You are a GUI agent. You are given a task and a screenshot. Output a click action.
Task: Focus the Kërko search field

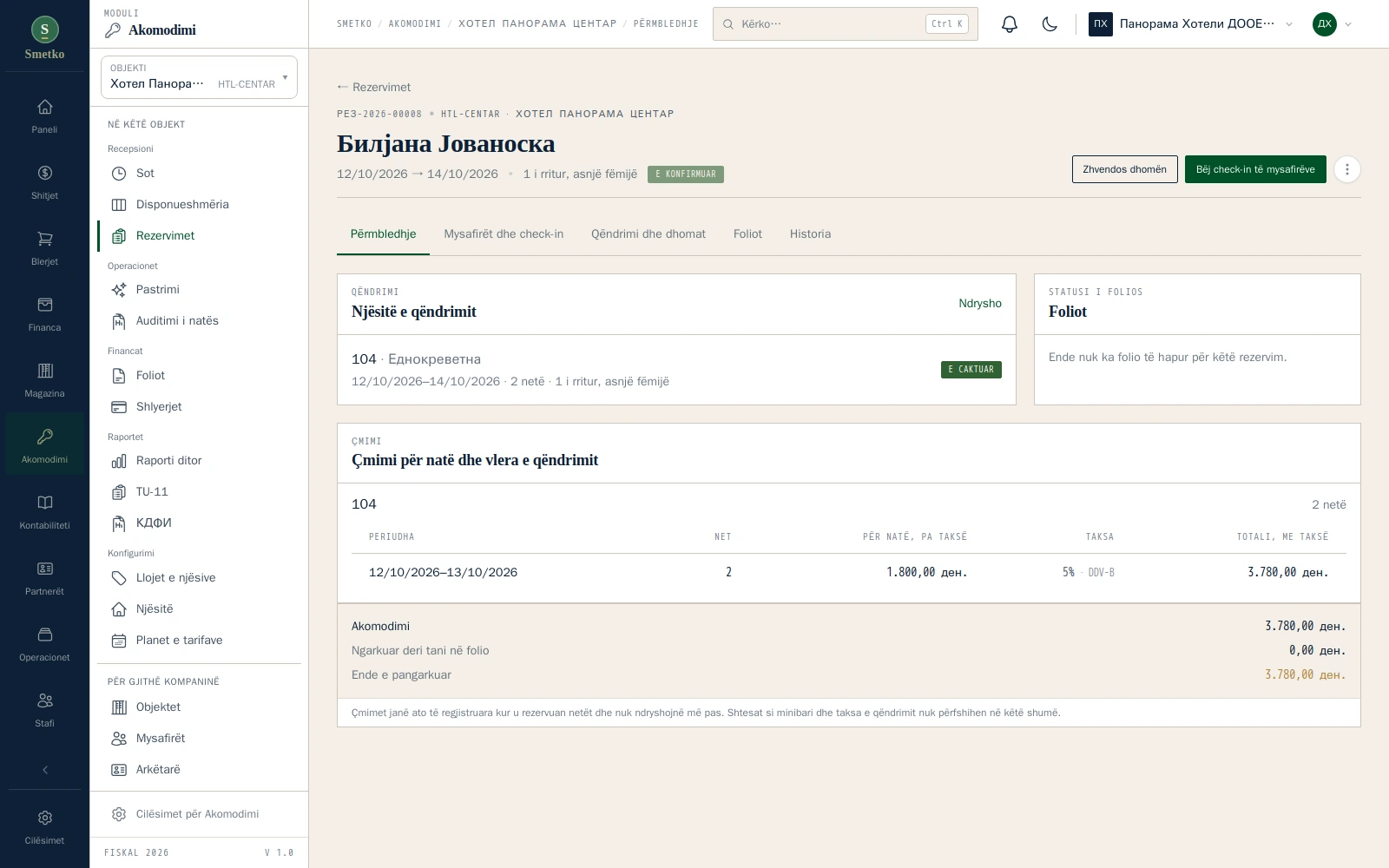pyautogui.click(x=845, y=24)
